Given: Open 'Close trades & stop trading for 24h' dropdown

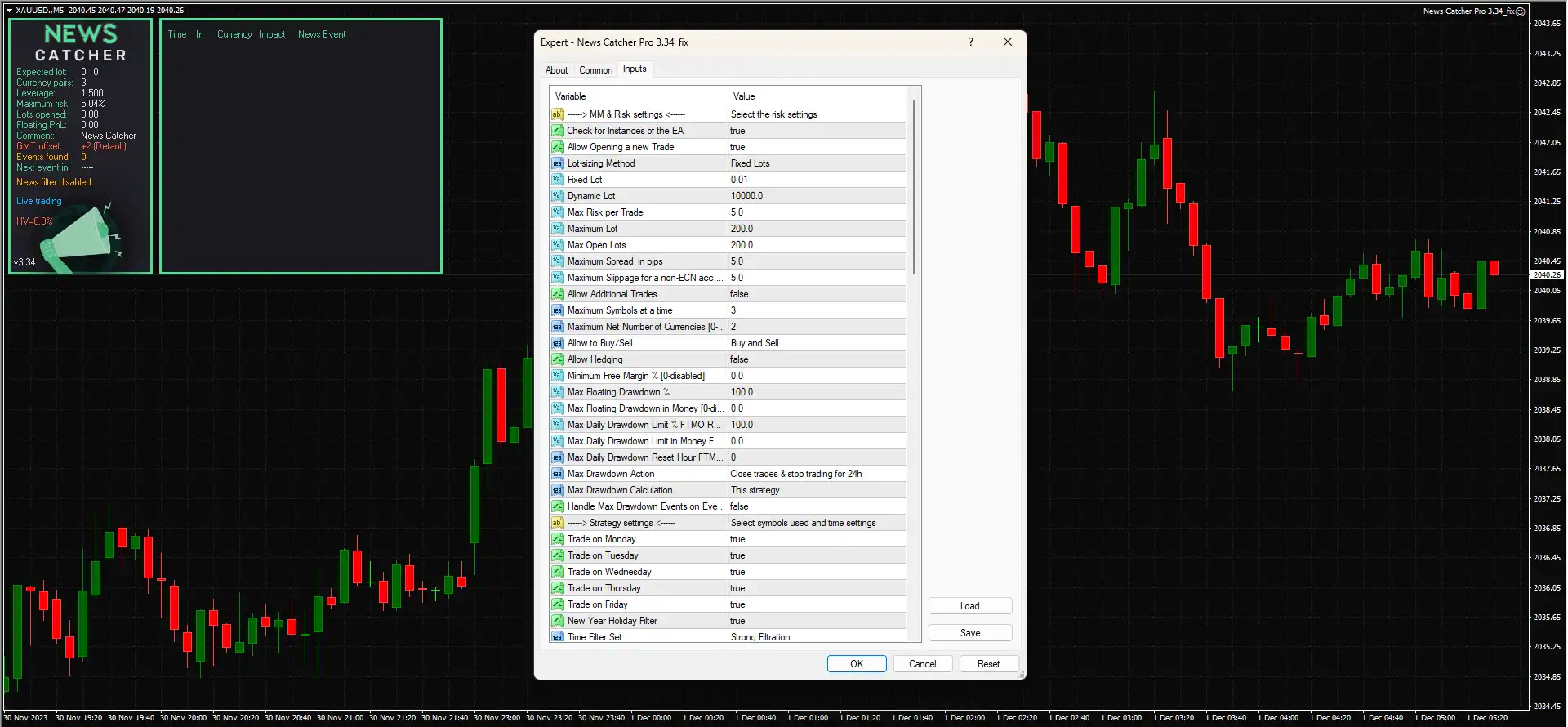Looking at the screenshot, I should 817,474.
